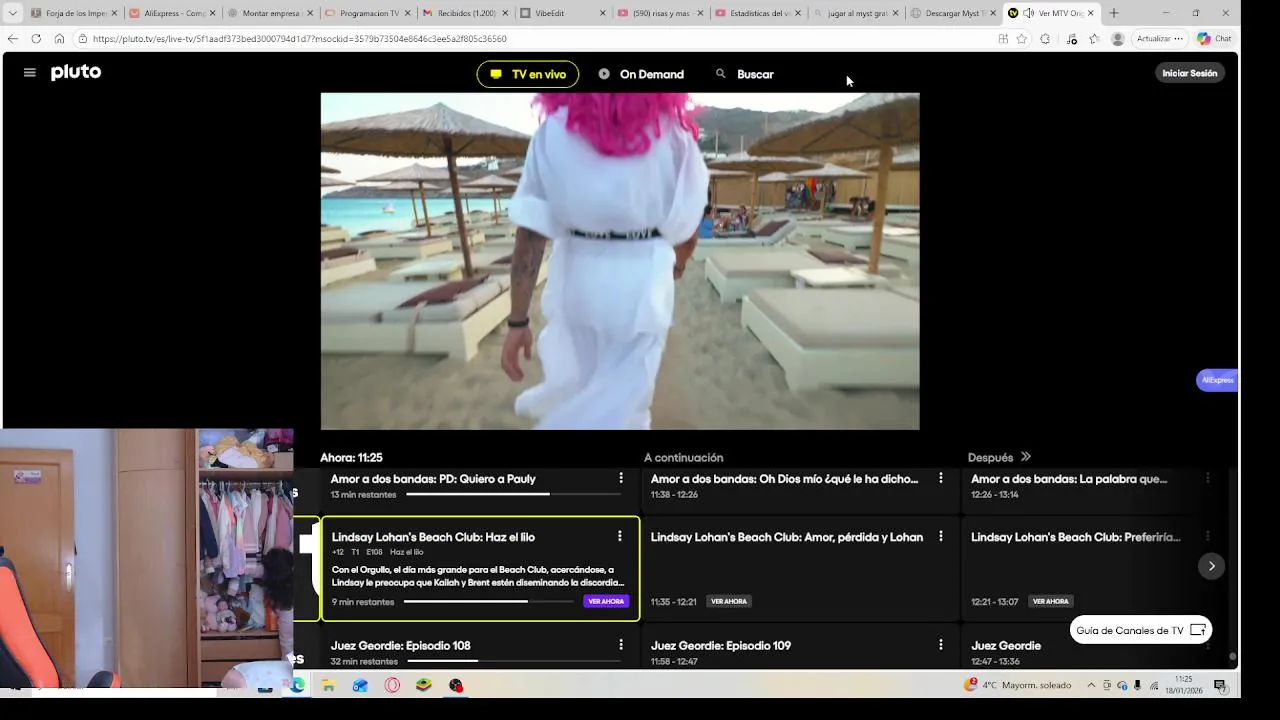Image resolution: width=1280 pixels, height=720 pixels.
Task: Mute the Ver MTV tab audio
Action: pyautogui.click(x=1028, y=13)
